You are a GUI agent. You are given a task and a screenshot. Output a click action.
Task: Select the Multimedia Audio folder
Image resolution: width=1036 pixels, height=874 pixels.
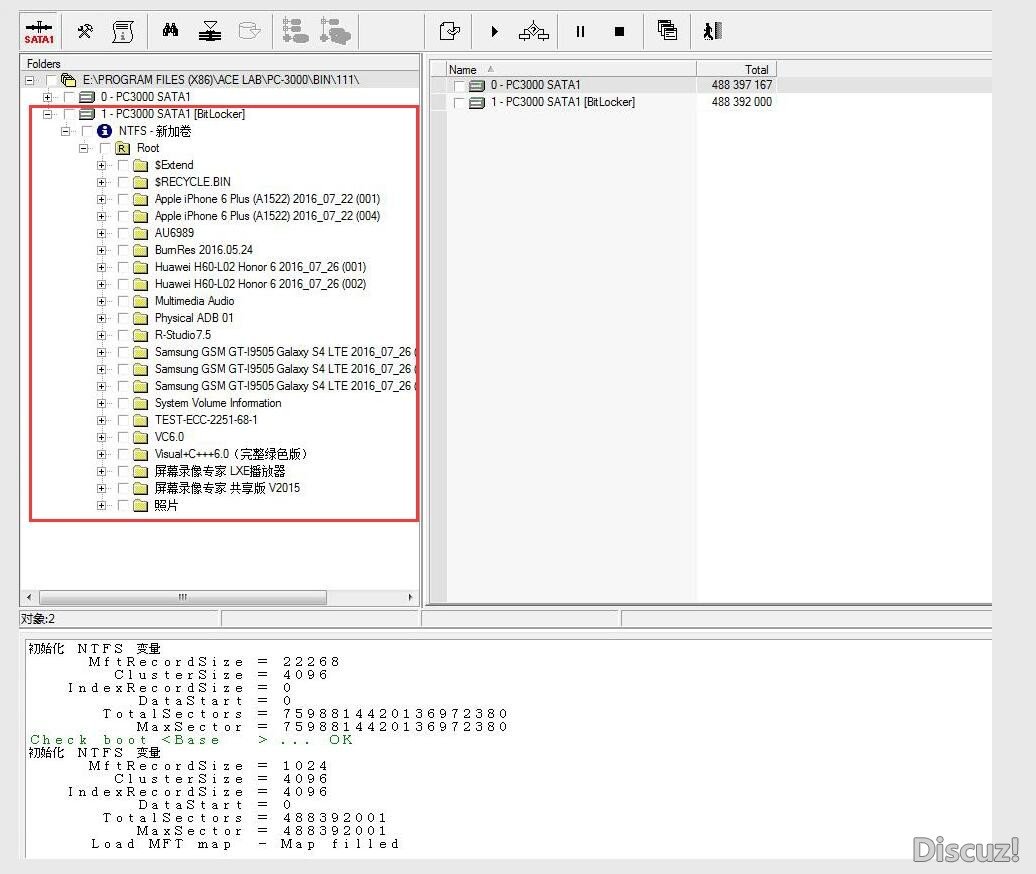coord(194,301)
